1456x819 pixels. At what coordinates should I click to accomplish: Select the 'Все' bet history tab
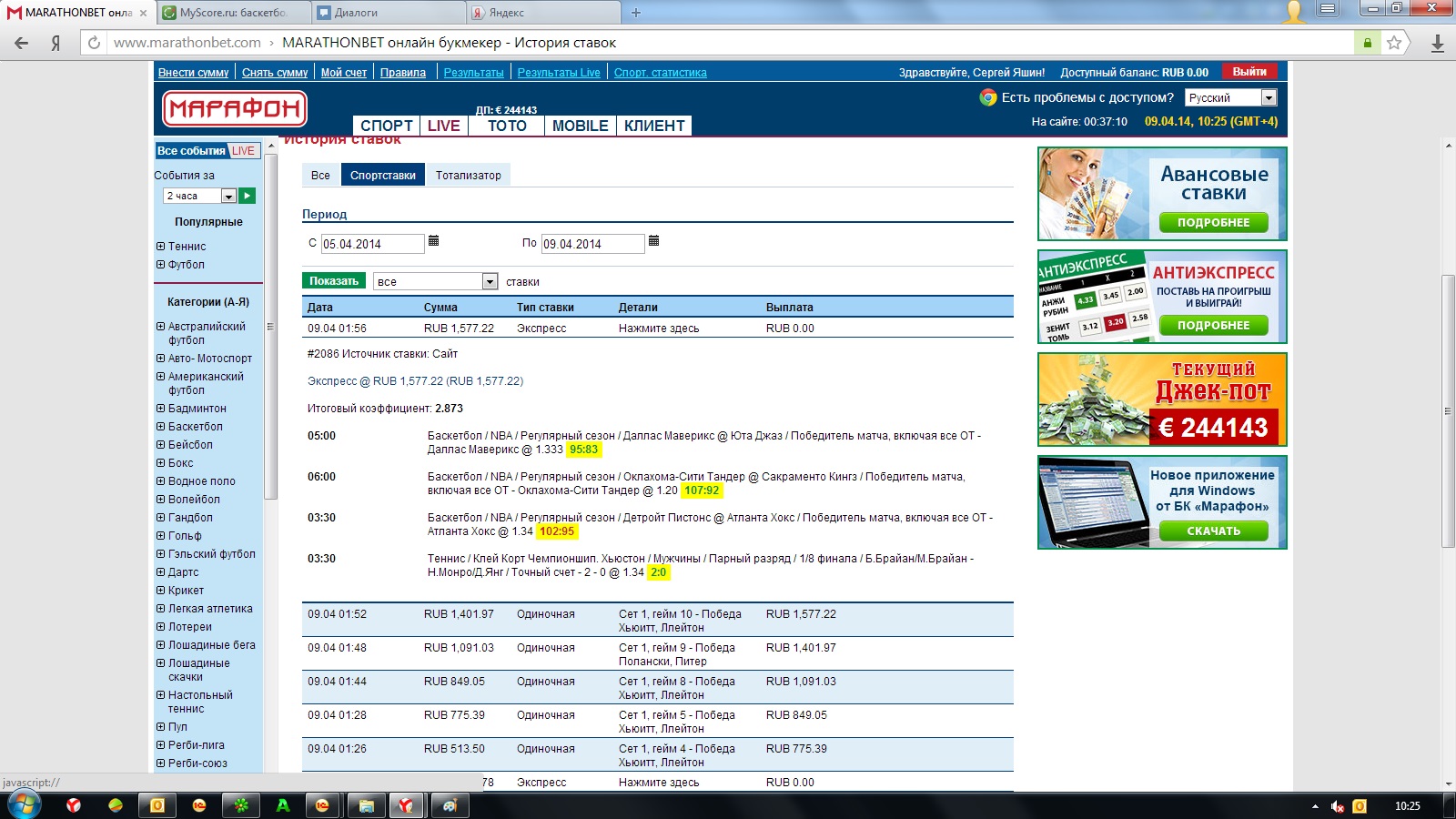coord(321,175)
